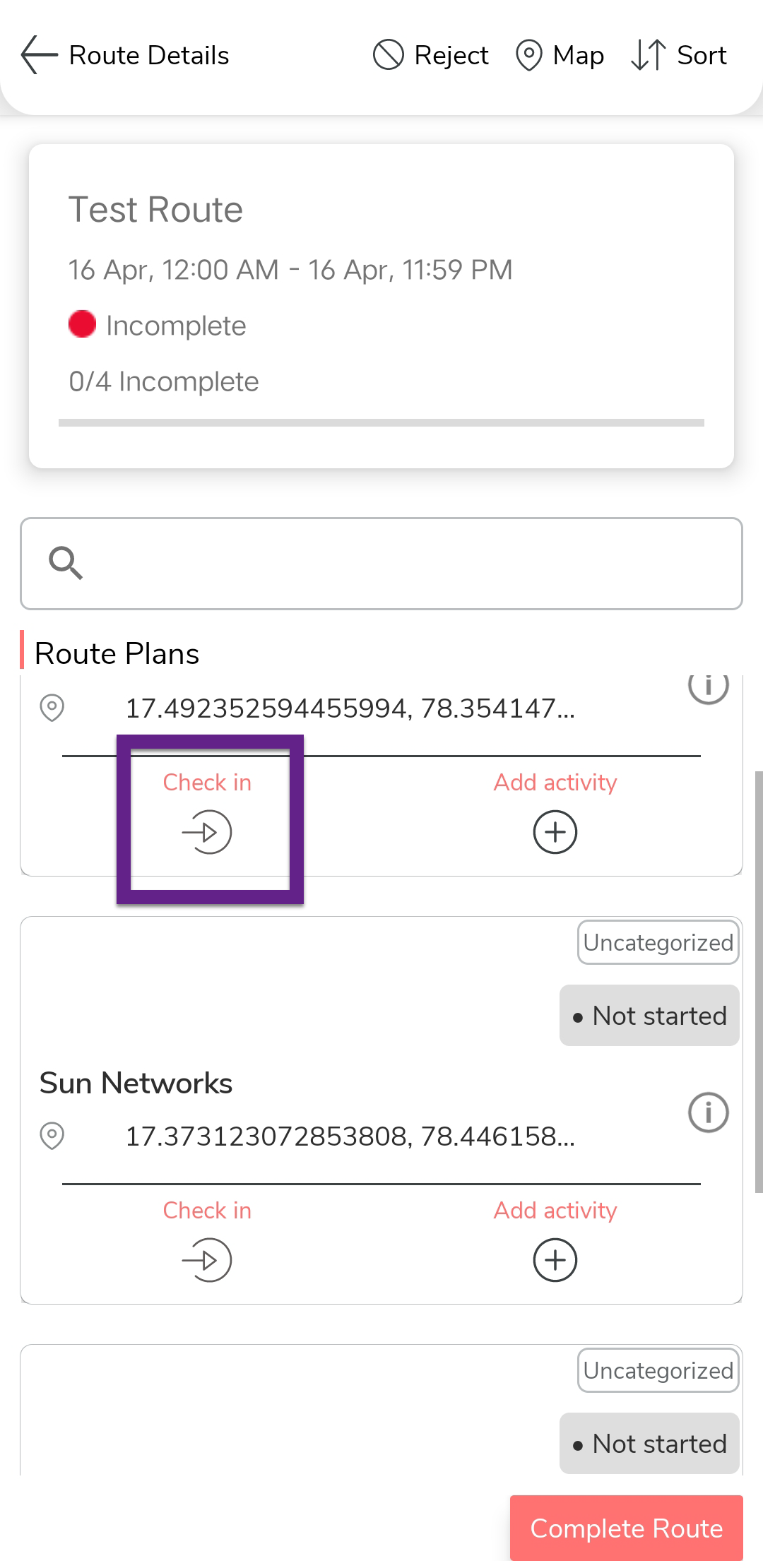Tap the Sun Networks Check in label
Image resolution: width=763 pixels, height=1568 pixels.
(x=207, y=1211)
